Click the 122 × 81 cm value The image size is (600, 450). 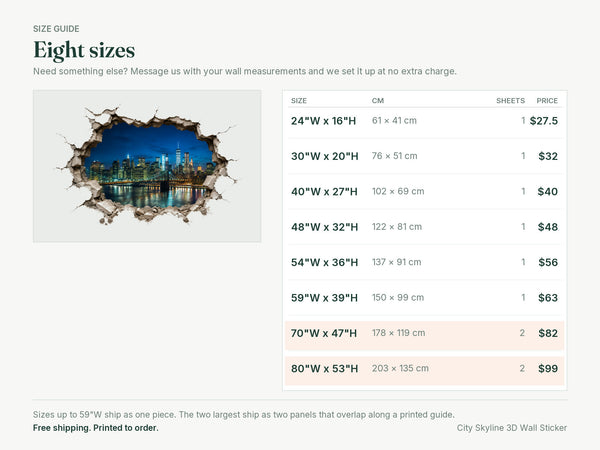pyautogui.click(x=397, y=227)
